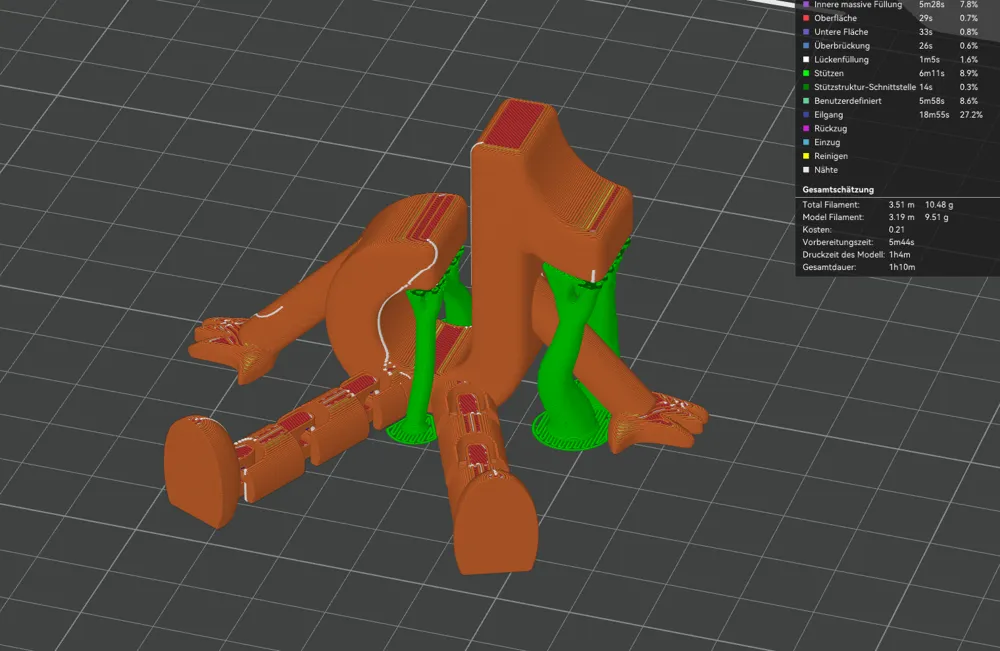Image resolution: width=1000 pixels, height=651 pixels.
Task: Click the 'Druckzeit des Modell:' label
Action: pyautogui.click(x=844, y=254)
